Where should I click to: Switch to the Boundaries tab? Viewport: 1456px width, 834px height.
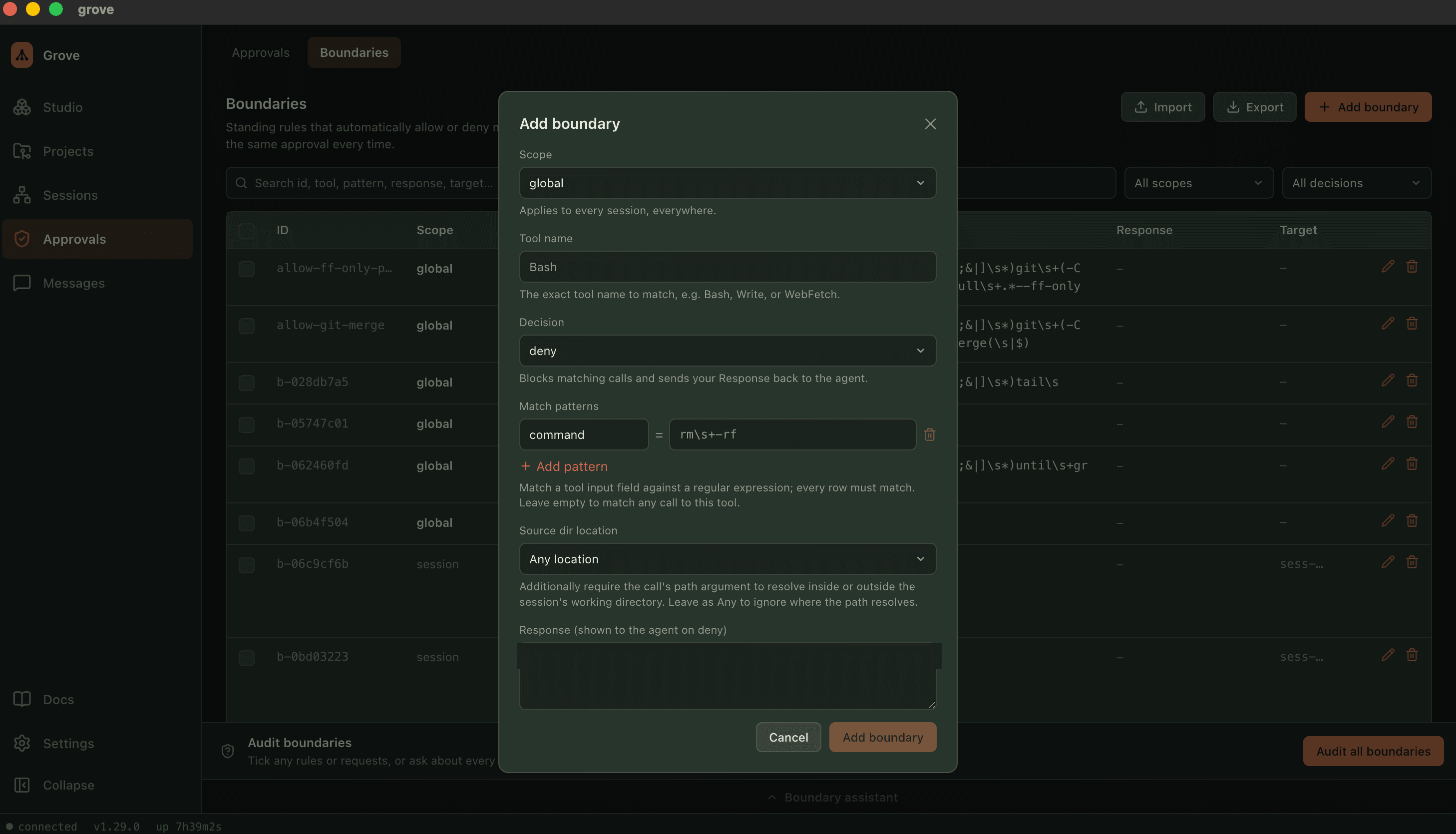(x=354, y=53)
